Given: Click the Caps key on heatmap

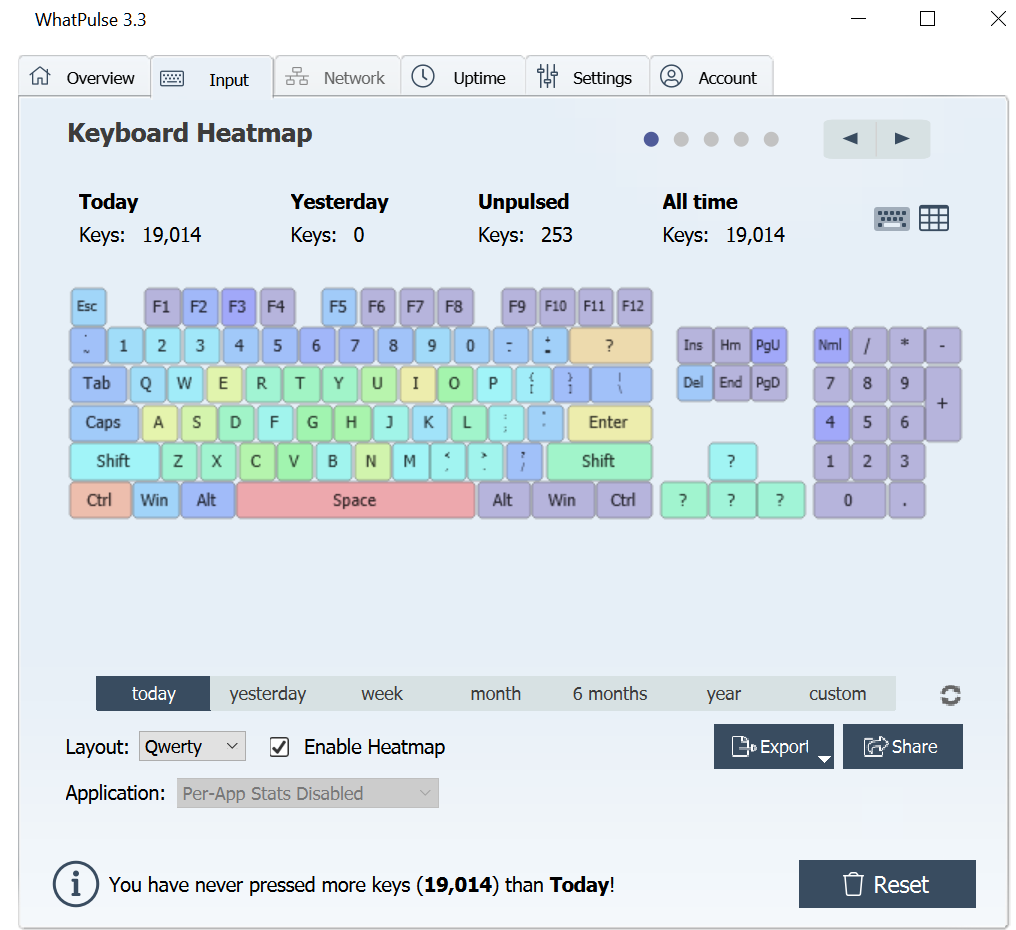Looking at the screenshot, I should [x=104, y=422].
